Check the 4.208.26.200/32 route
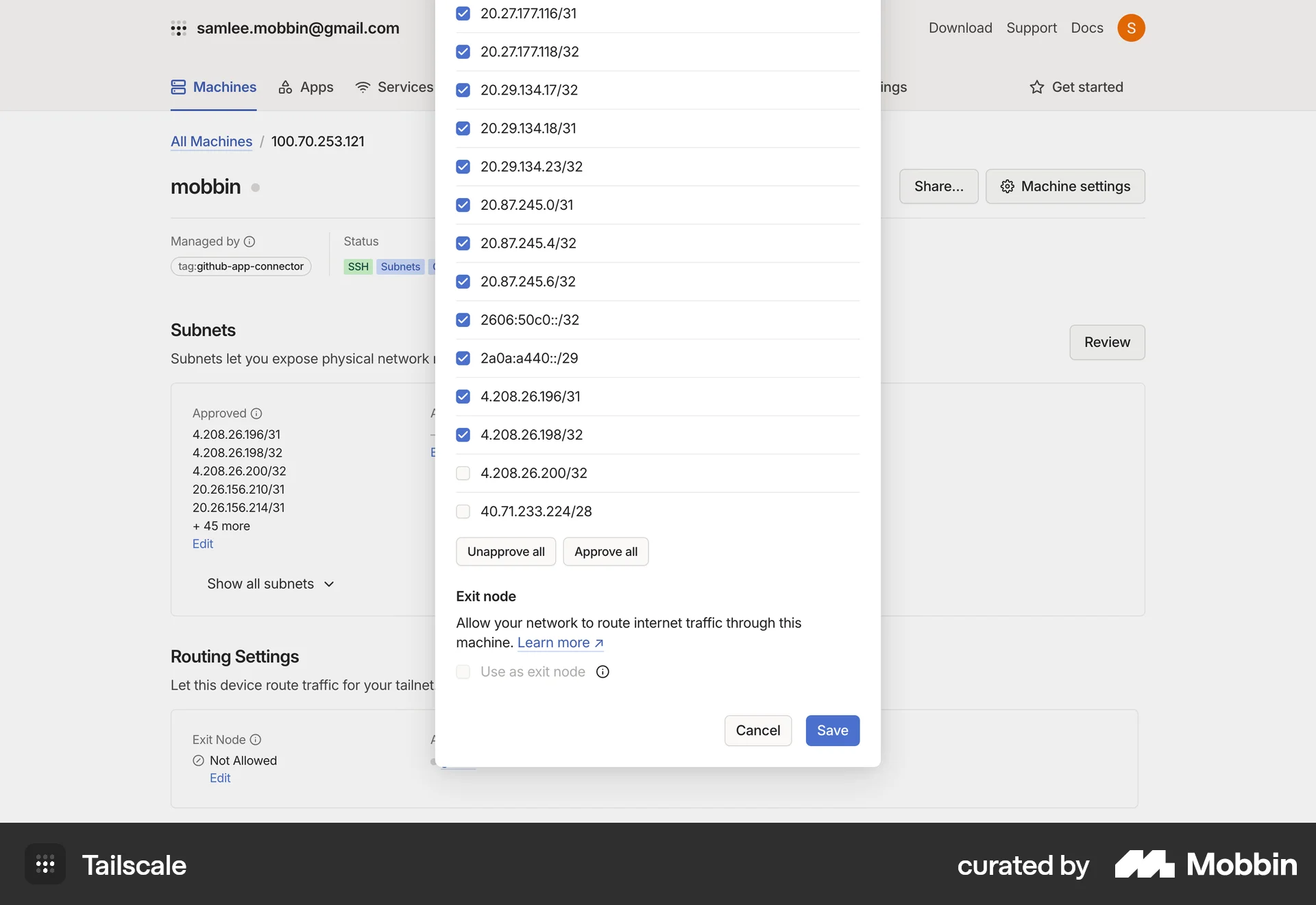Viewport: 1316px width, 905px height. 463,473
